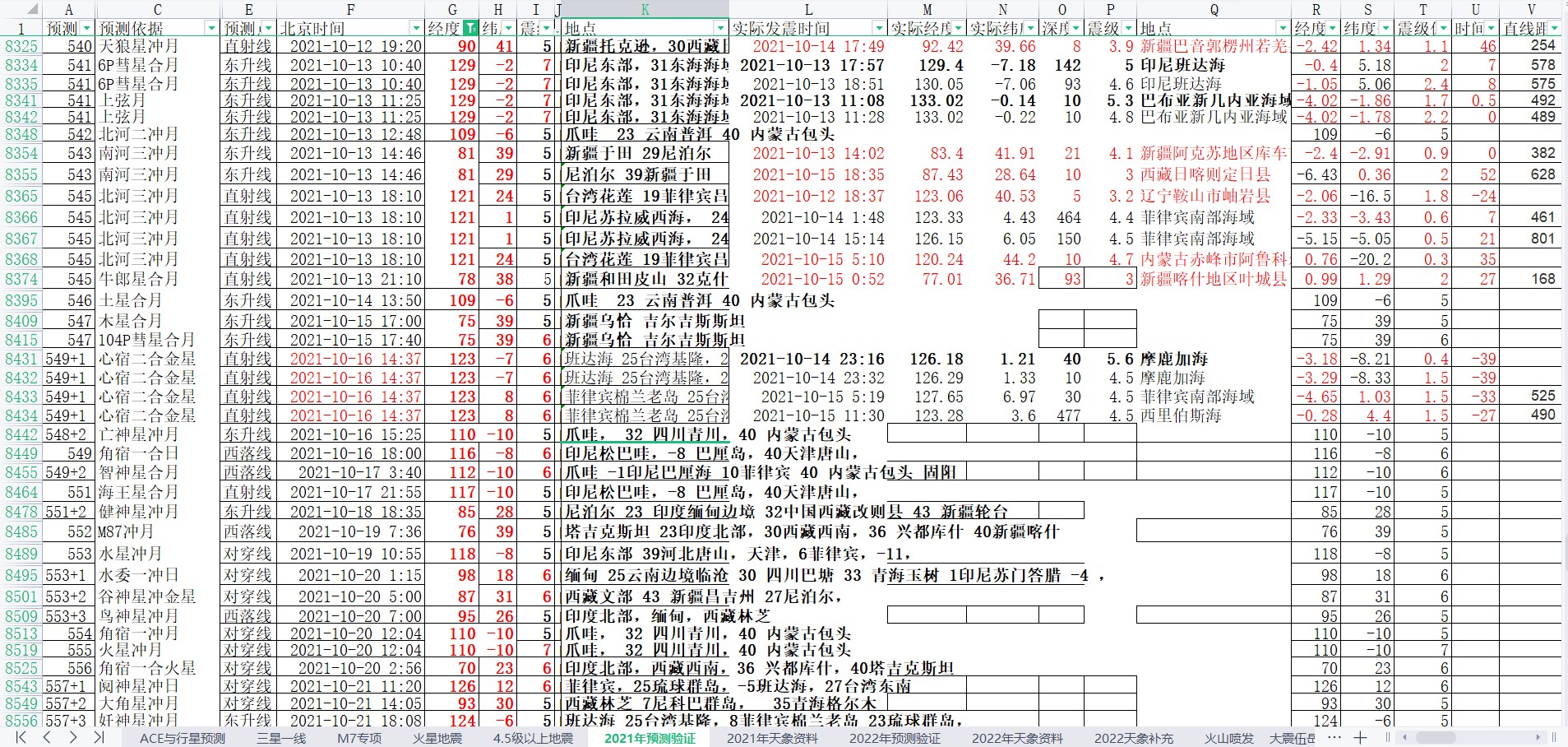Screen dimensions: 1568x747
Task: Open the filter dropdown for 北京时间 column
Action: point(417,29)
